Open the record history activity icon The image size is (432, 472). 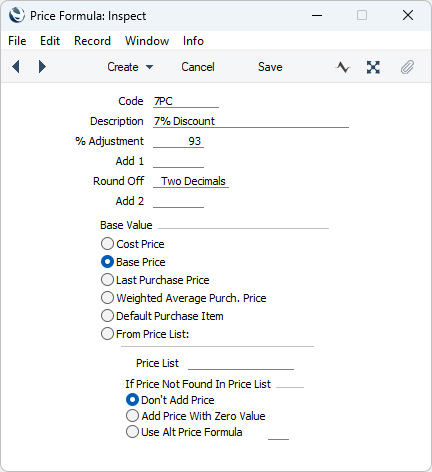[343, 67]
